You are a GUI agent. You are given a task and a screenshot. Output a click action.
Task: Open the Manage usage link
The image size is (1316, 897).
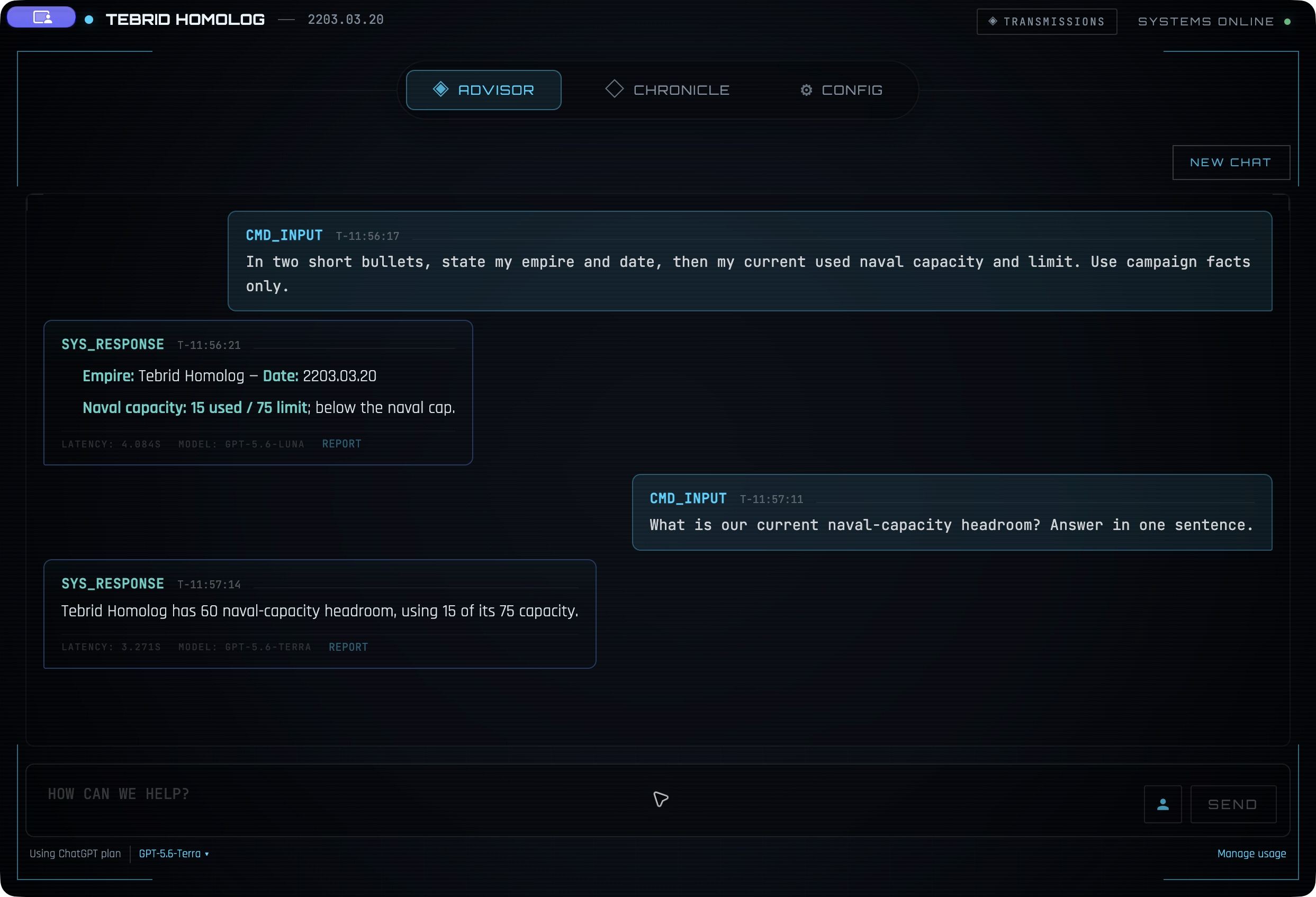coord(1251,854)
